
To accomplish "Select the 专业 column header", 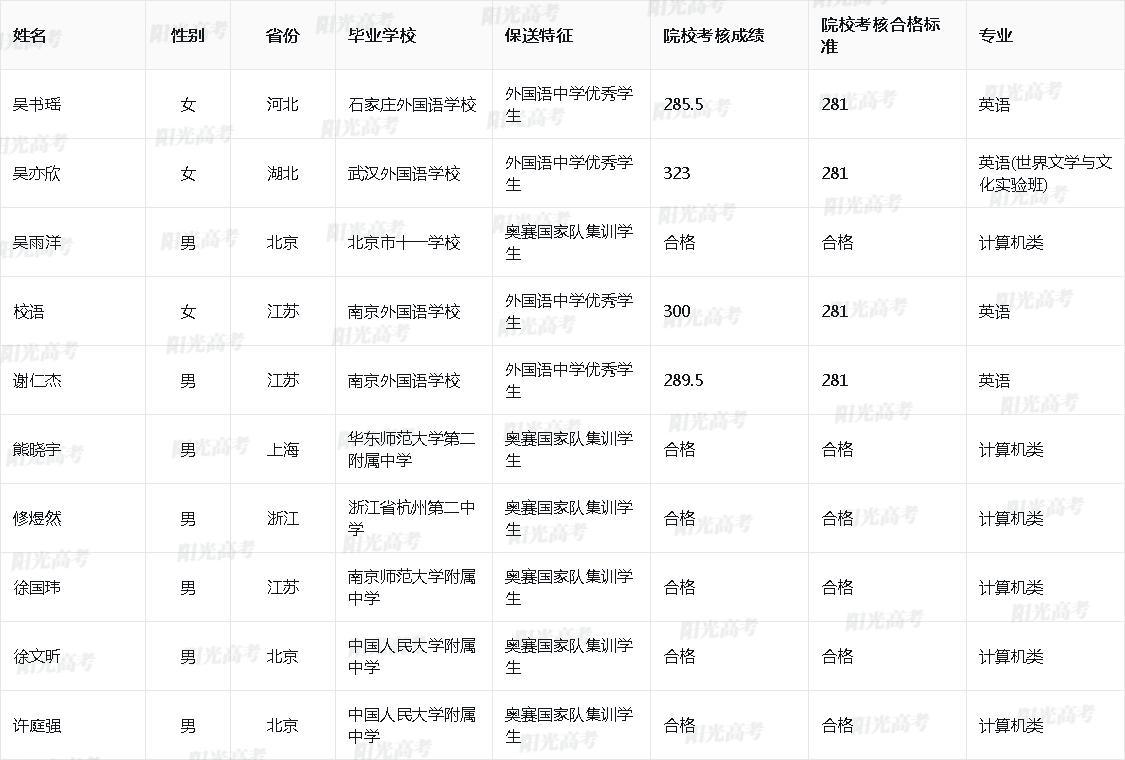I will (x=996, y=35).
